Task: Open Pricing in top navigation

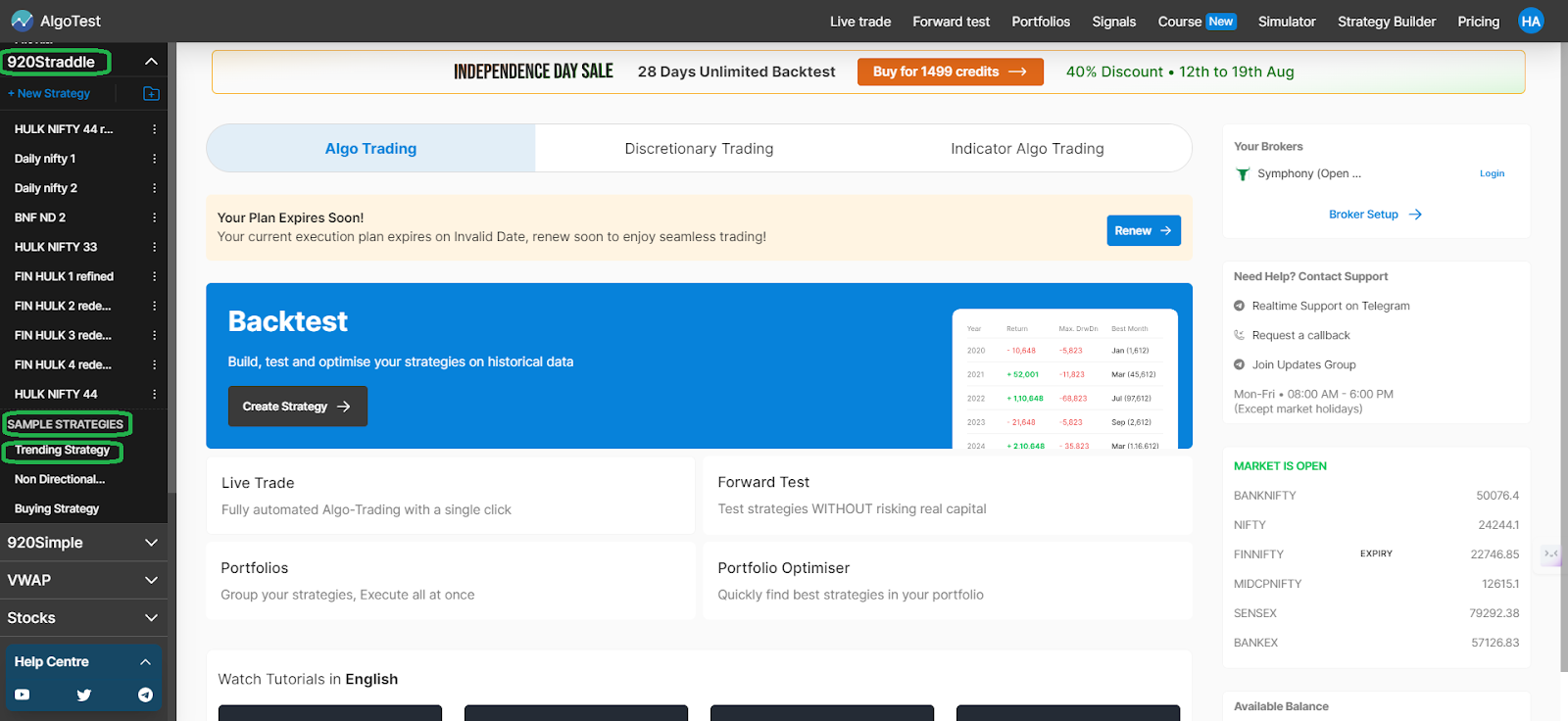Action: tap(1478, 22)
